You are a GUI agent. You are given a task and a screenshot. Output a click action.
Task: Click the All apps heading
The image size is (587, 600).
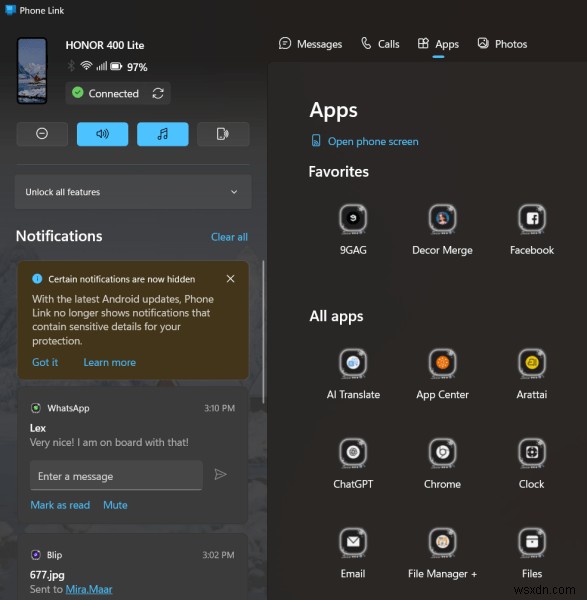click(336, 317)
